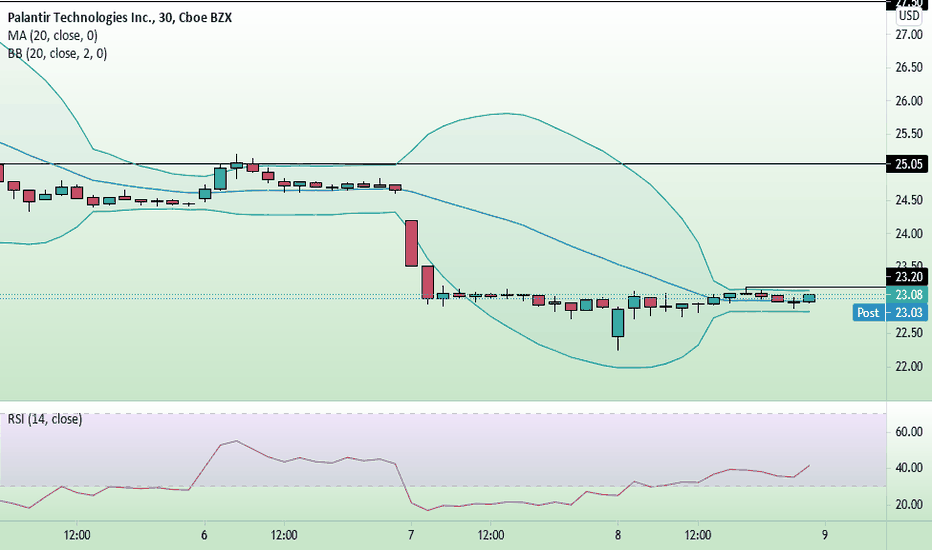
Task: Click the Post 23.03 post-market price tag
Action: [890, 312]
